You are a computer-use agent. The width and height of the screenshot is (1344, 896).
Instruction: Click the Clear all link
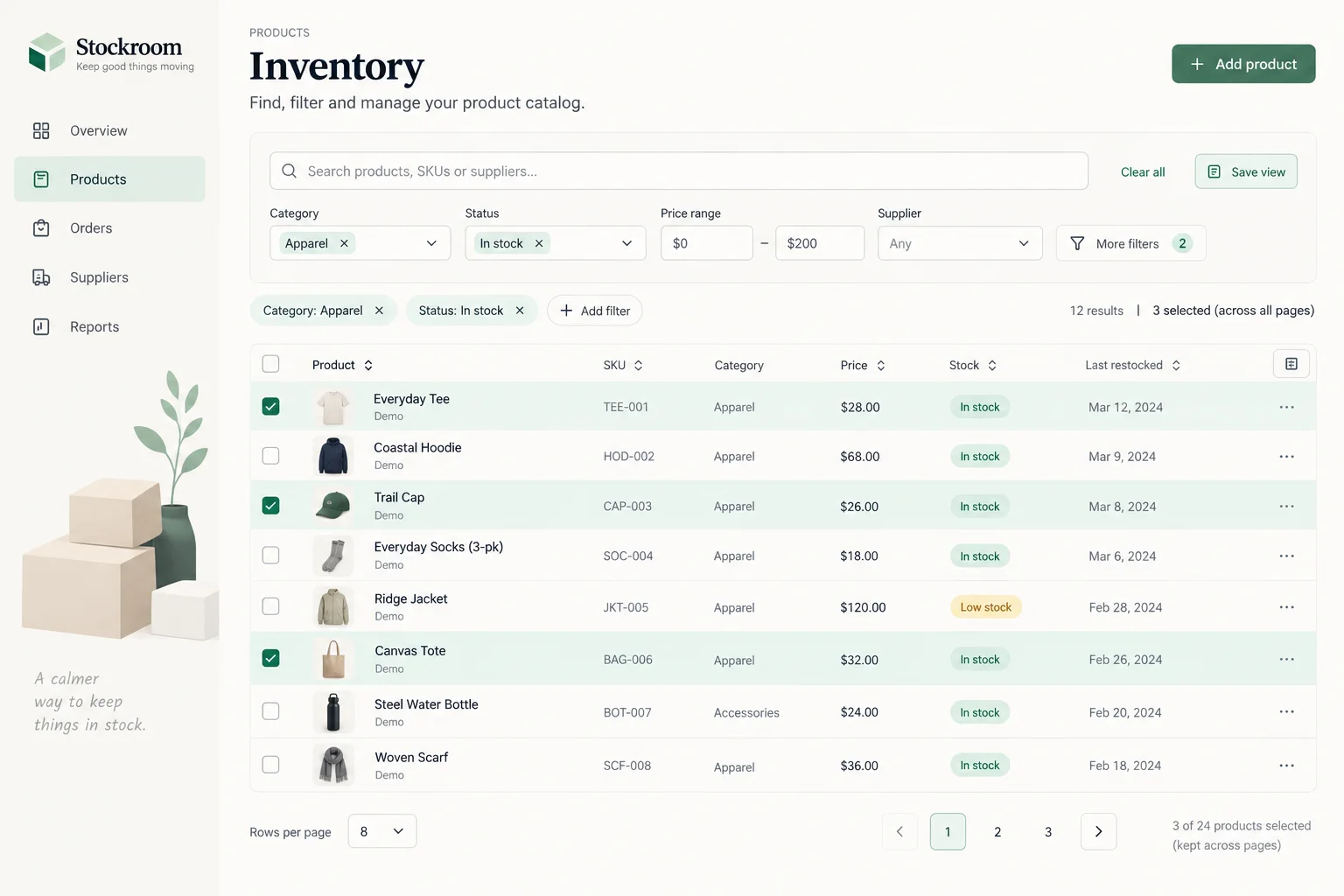pos(1143,172)
